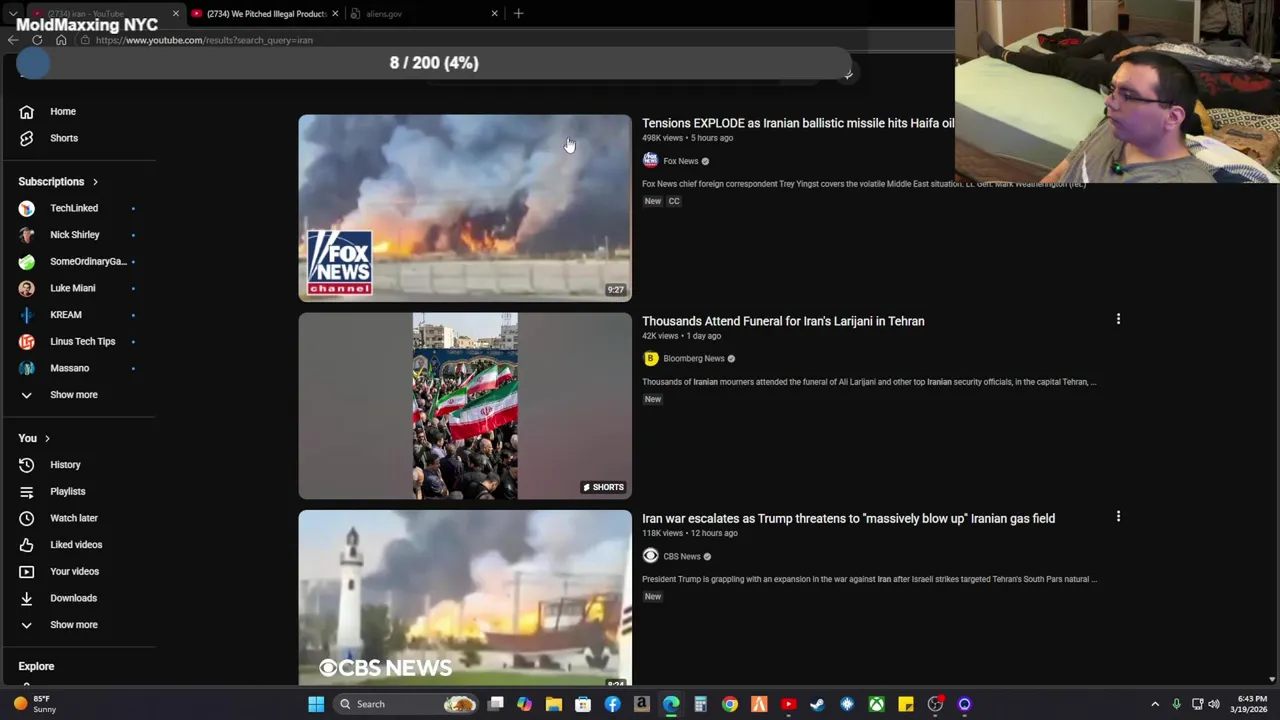The image size is (1280, 720).
Task: Open Massano channel subscription
Action: click(69, 368)
